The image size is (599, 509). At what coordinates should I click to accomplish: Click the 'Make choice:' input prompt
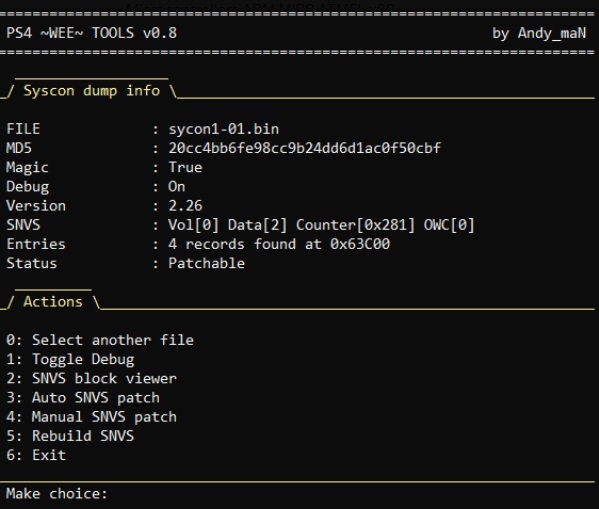57,493
